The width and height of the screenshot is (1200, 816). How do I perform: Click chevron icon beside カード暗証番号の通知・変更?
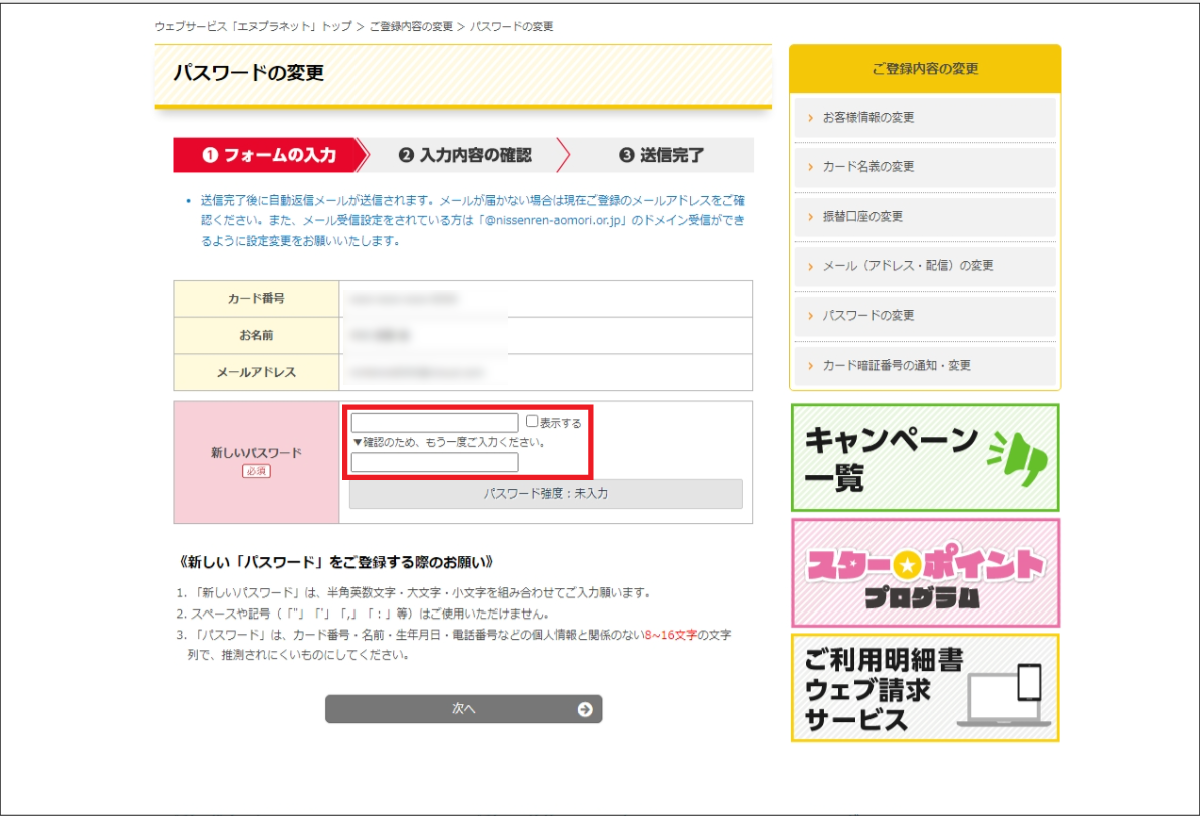pos(811,366)
